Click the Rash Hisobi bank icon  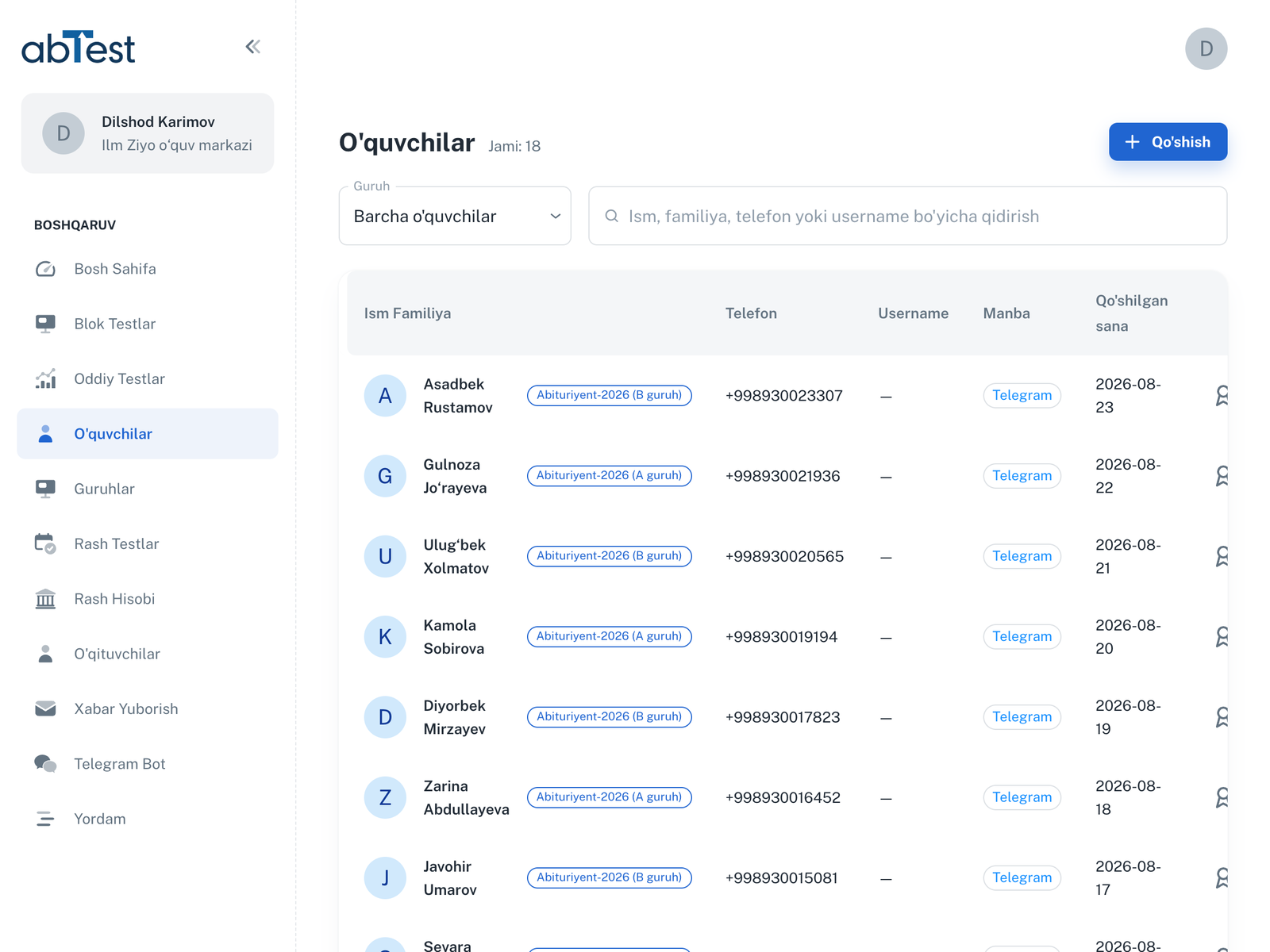click(x=45, y=599)
